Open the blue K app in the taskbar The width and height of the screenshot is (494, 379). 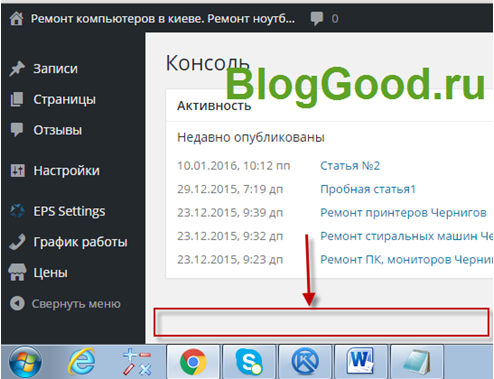305,362
